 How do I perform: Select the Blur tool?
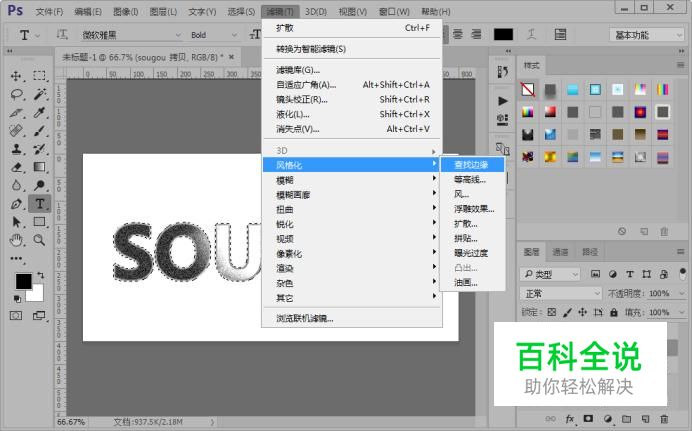16,185
